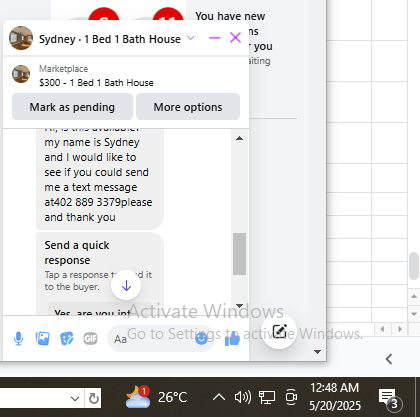This screenshot has height=417, width=420.
Task: Open the sticker picker icon
Action: tap(66, 339)
